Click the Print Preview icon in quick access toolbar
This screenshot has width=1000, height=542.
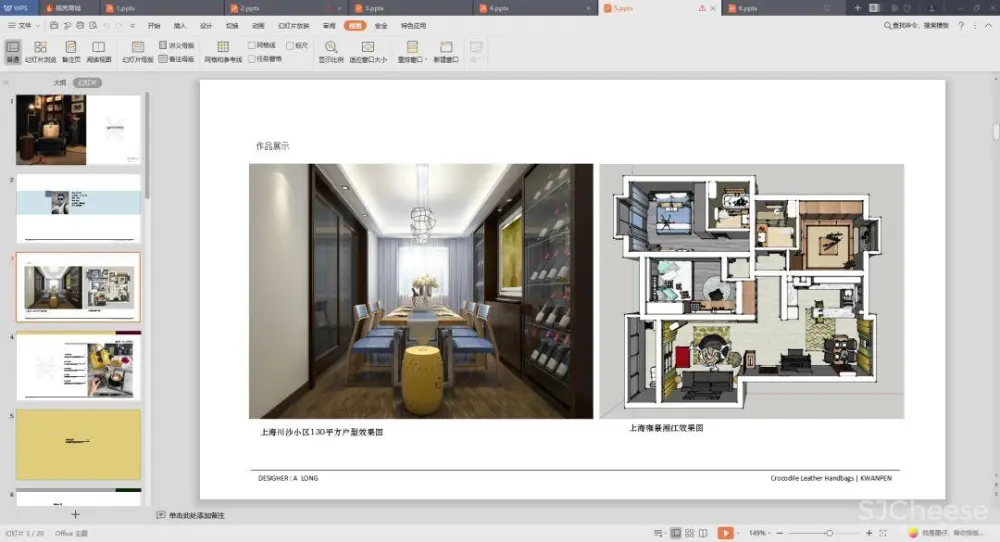(x=93, y=26)
